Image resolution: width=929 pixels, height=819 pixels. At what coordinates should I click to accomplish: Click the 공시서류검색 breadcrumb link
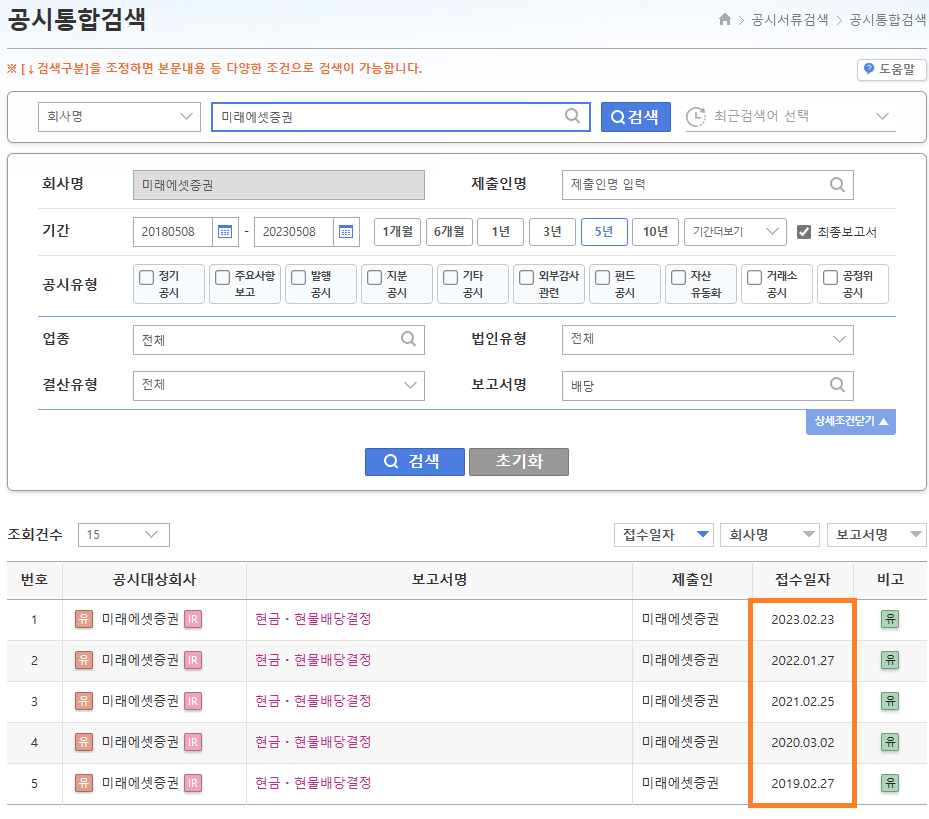click(x=789, y=20)
